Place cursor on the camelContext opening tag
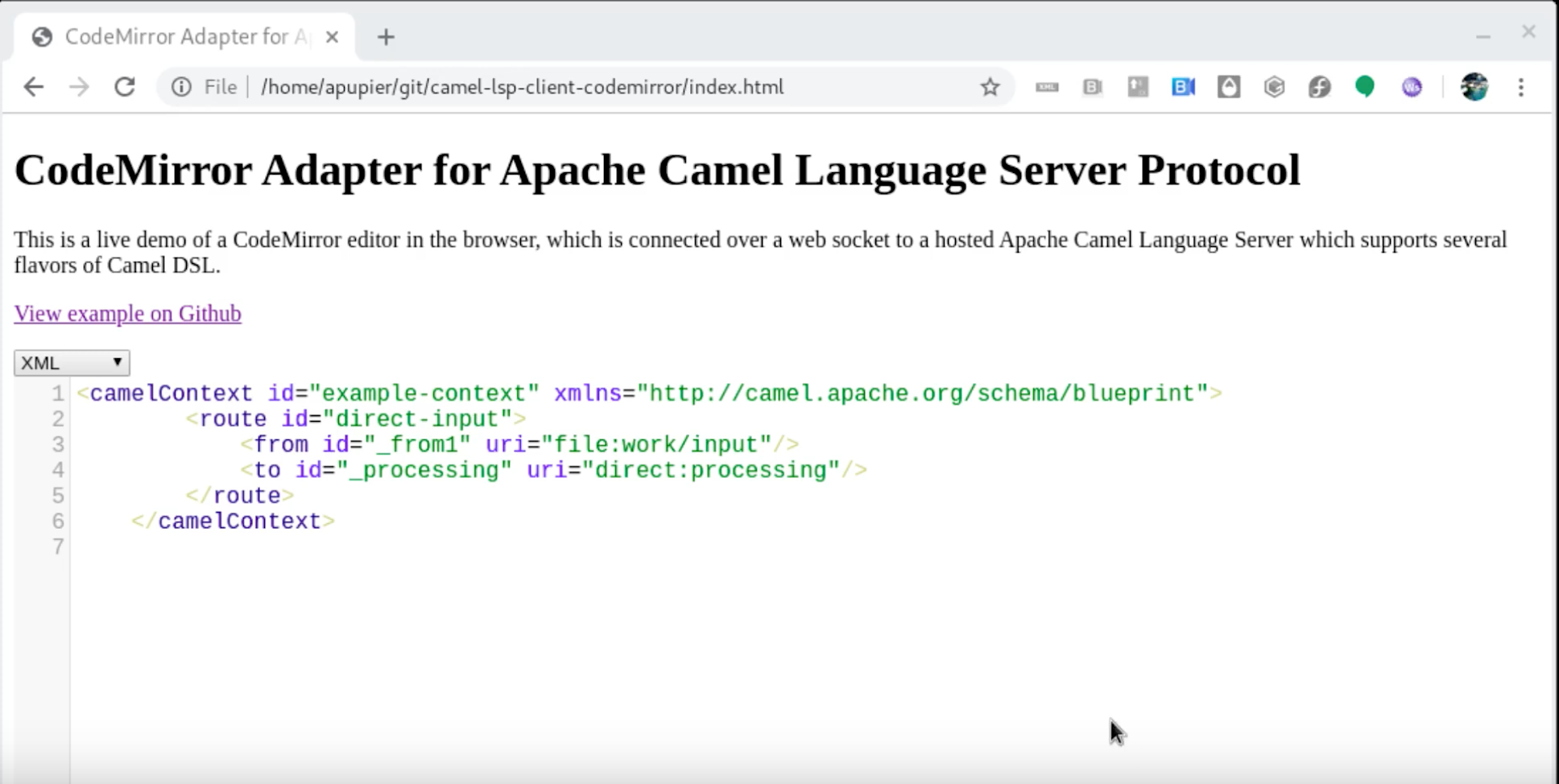 [x=171, y=394]
